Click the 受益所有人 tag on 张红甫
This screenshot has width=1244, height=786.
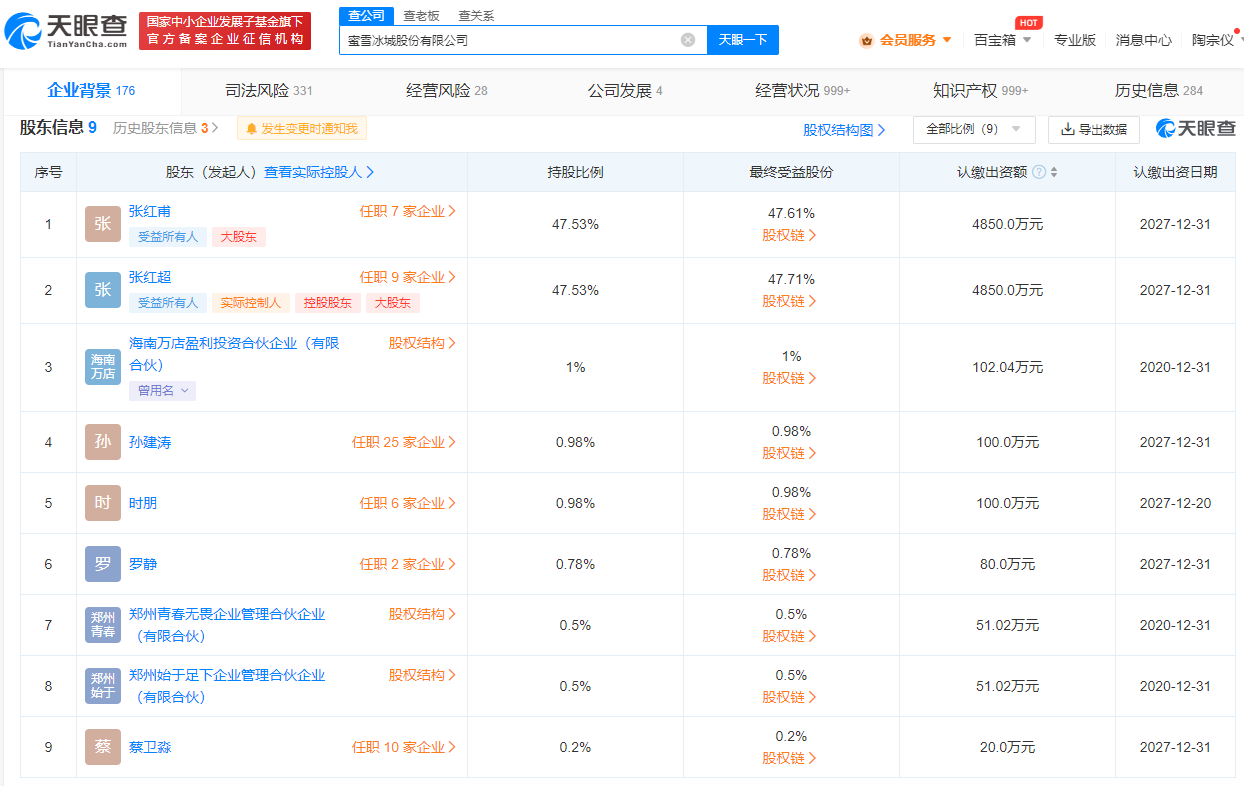(x=168, y=237)
